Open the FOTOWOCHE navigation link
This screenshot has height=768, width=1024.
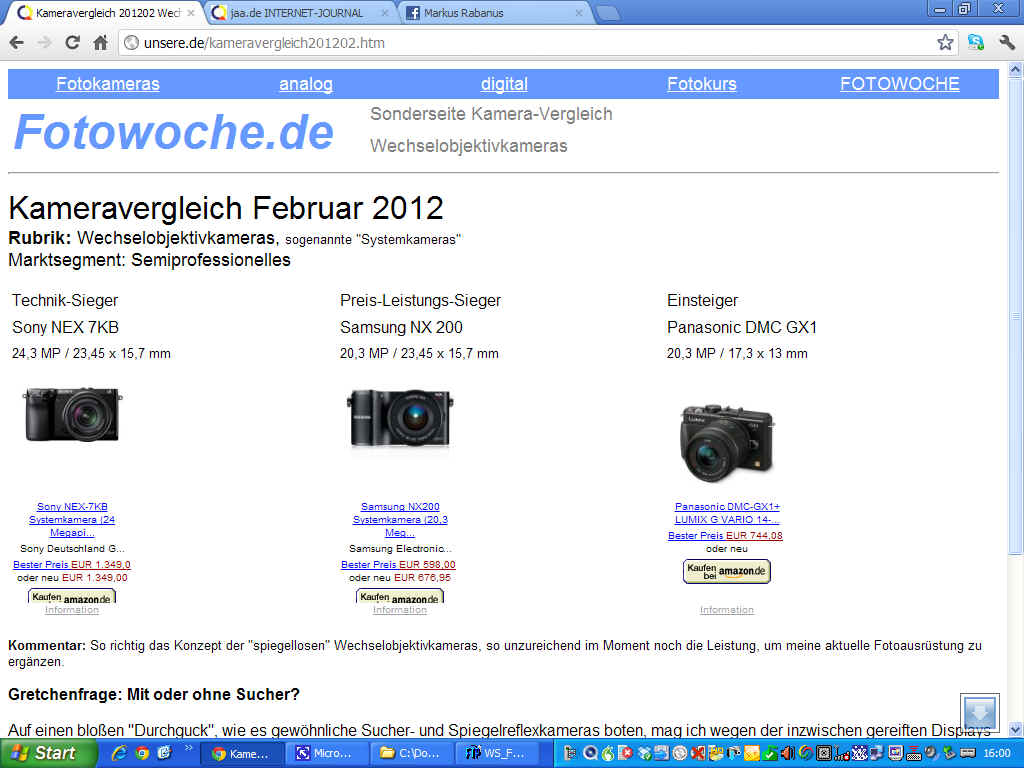point(899,84)
